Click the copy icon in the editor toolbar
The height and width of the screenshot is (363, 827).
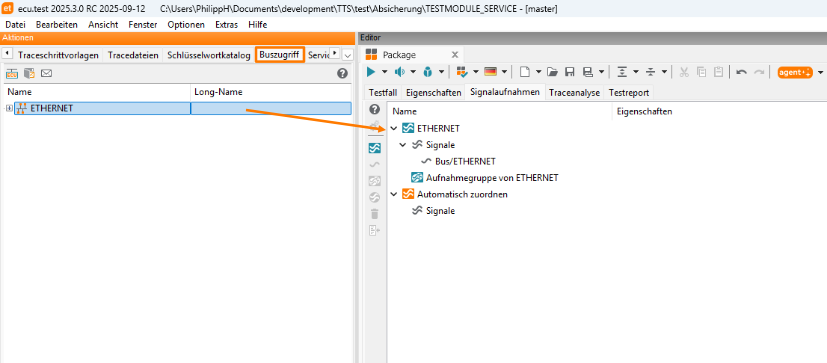point(701,72)
